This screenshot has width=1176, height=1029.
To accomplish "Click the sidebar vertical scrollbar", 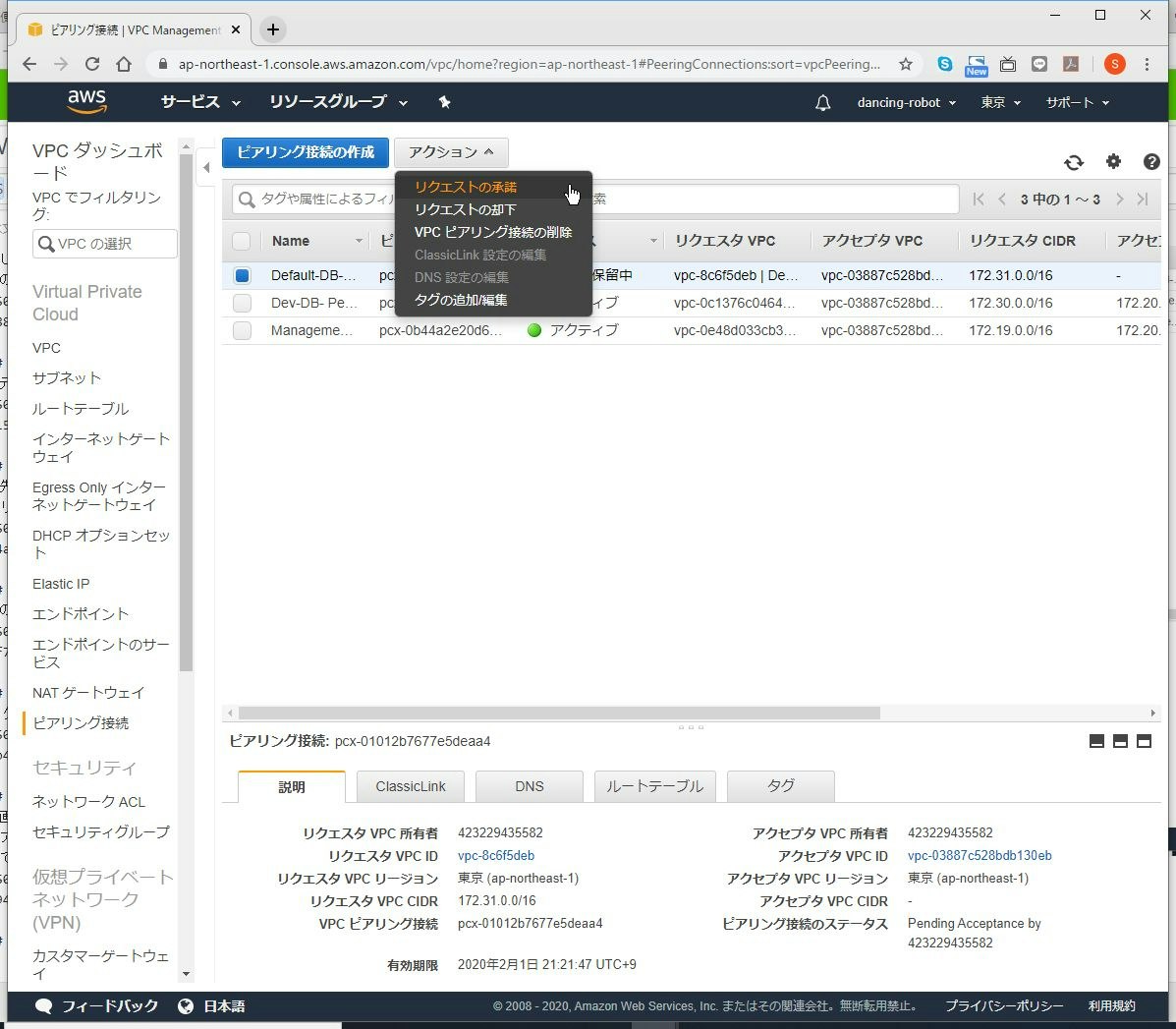I will tap(186, 413).
